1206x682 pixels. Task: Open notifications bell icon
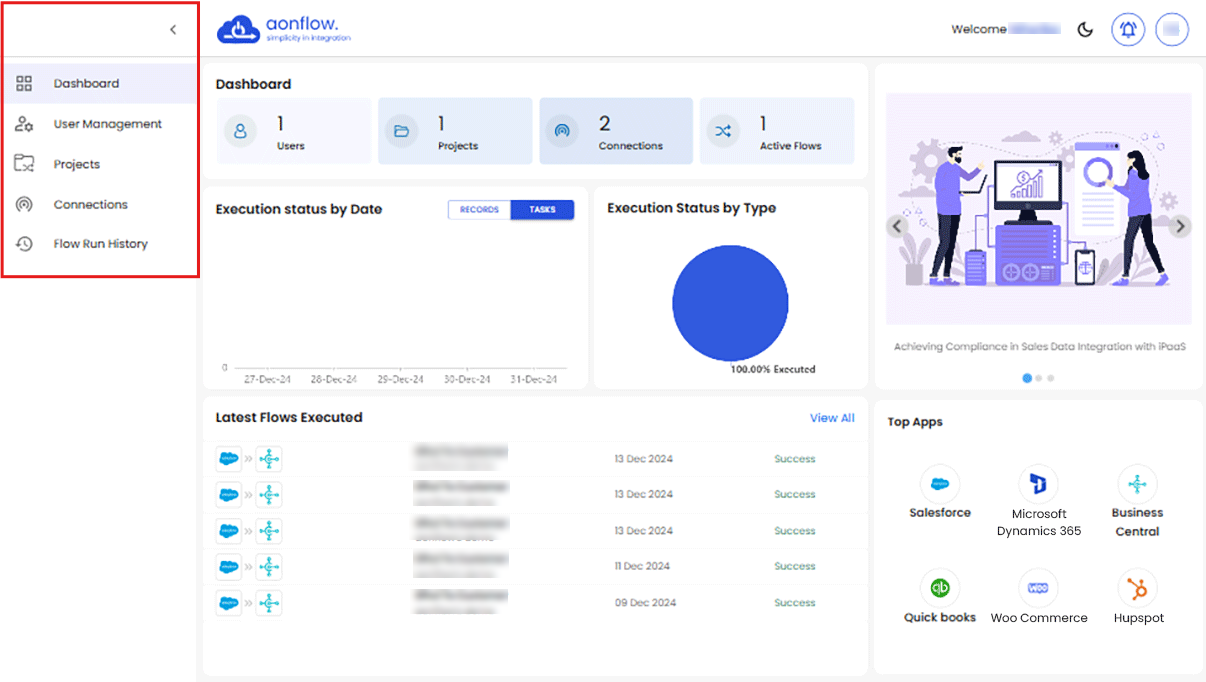point(1128,29)
